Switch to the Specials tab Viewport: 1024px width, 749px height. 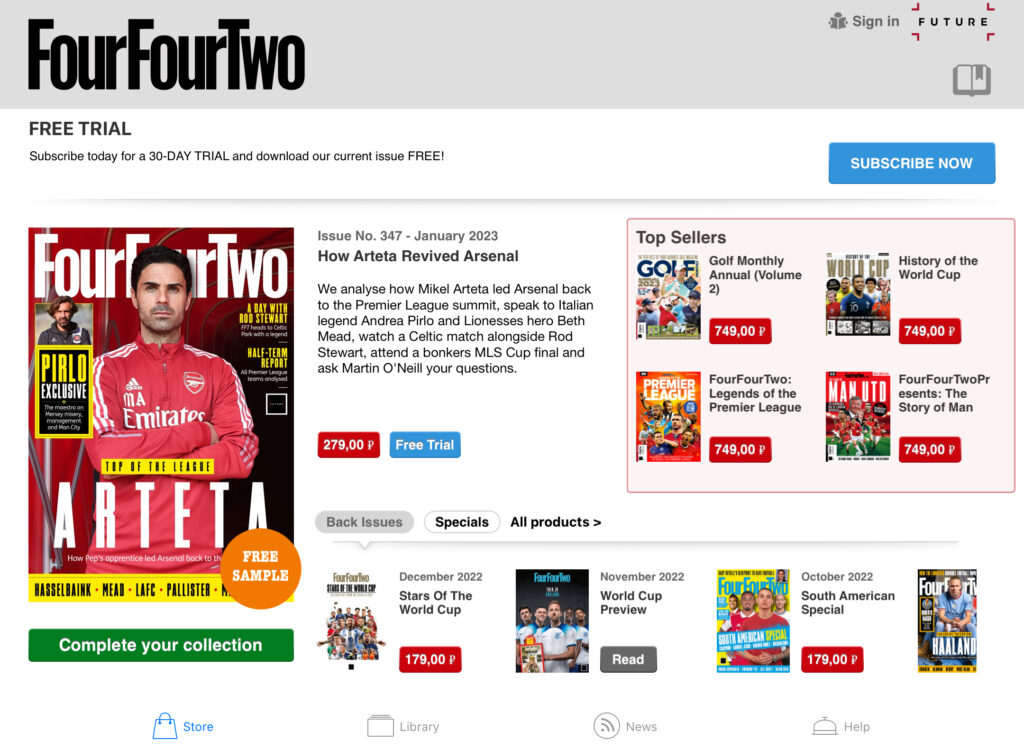(x=462, y=522)
